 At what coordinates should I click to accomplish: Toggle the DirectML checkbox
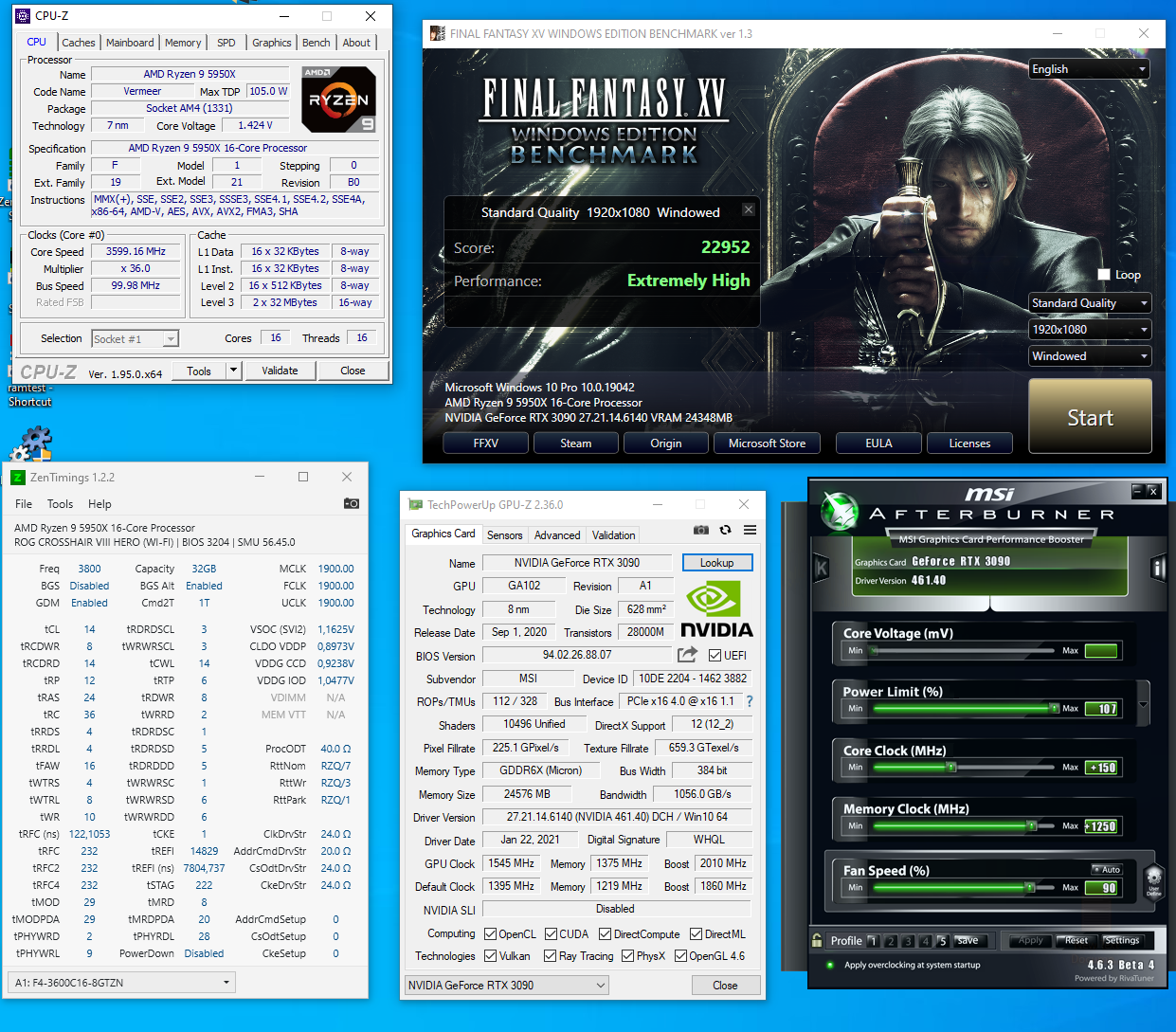coord(696,934)
